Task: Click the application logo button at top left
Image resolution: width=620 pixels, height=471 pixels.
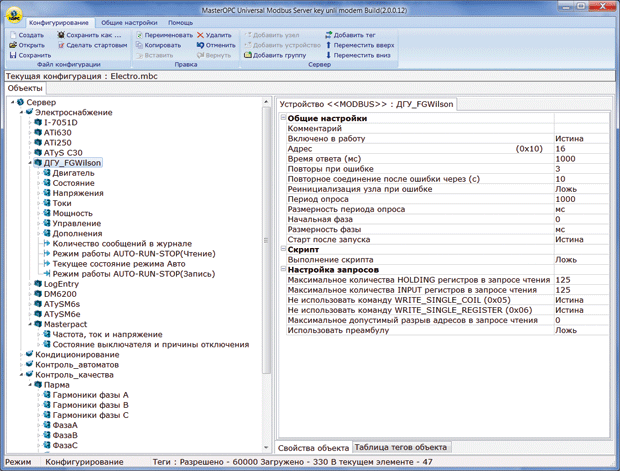Action: (x=14, y=15)
